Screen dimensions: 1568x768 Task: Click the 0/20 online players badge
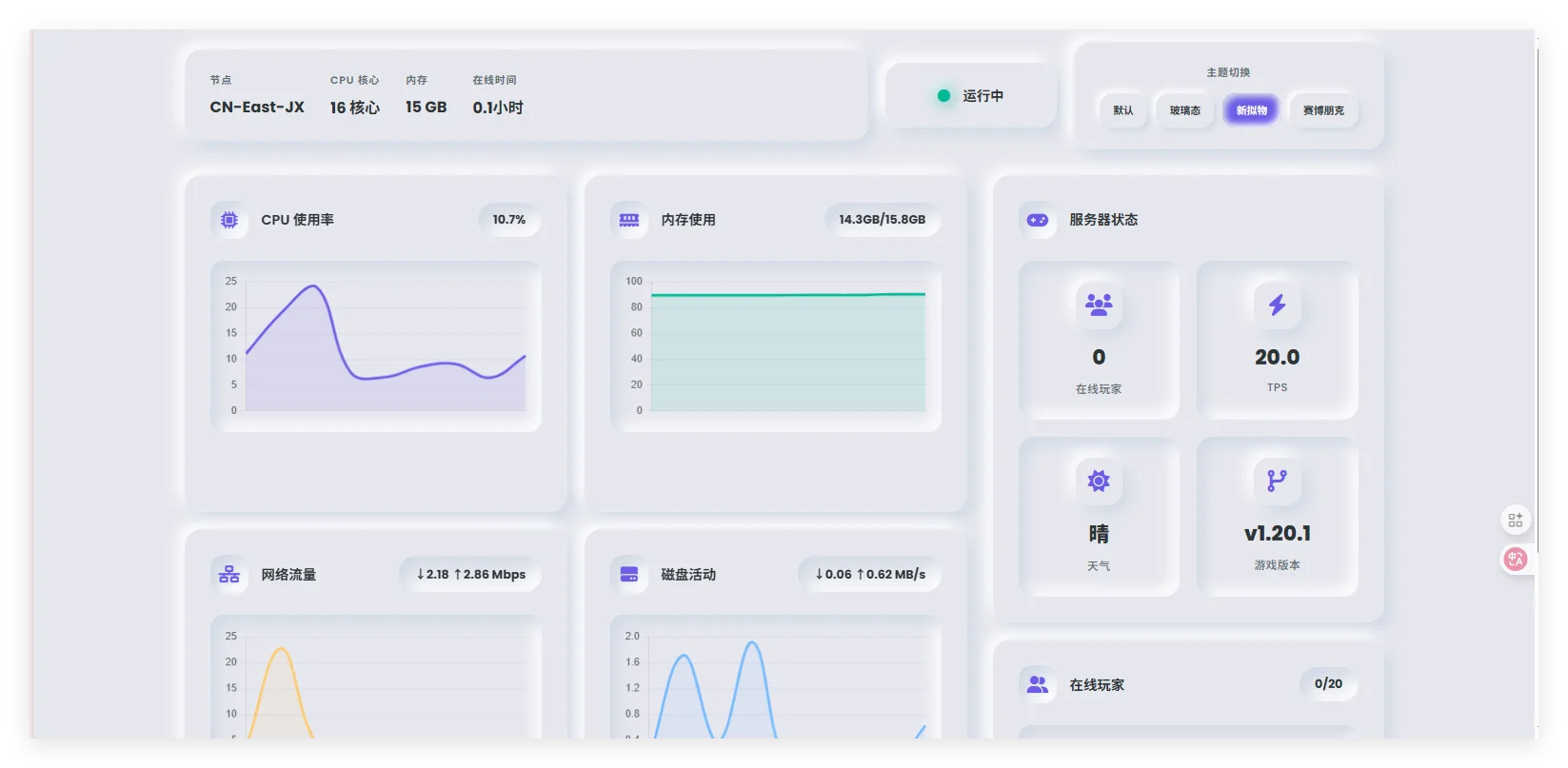1328,684
